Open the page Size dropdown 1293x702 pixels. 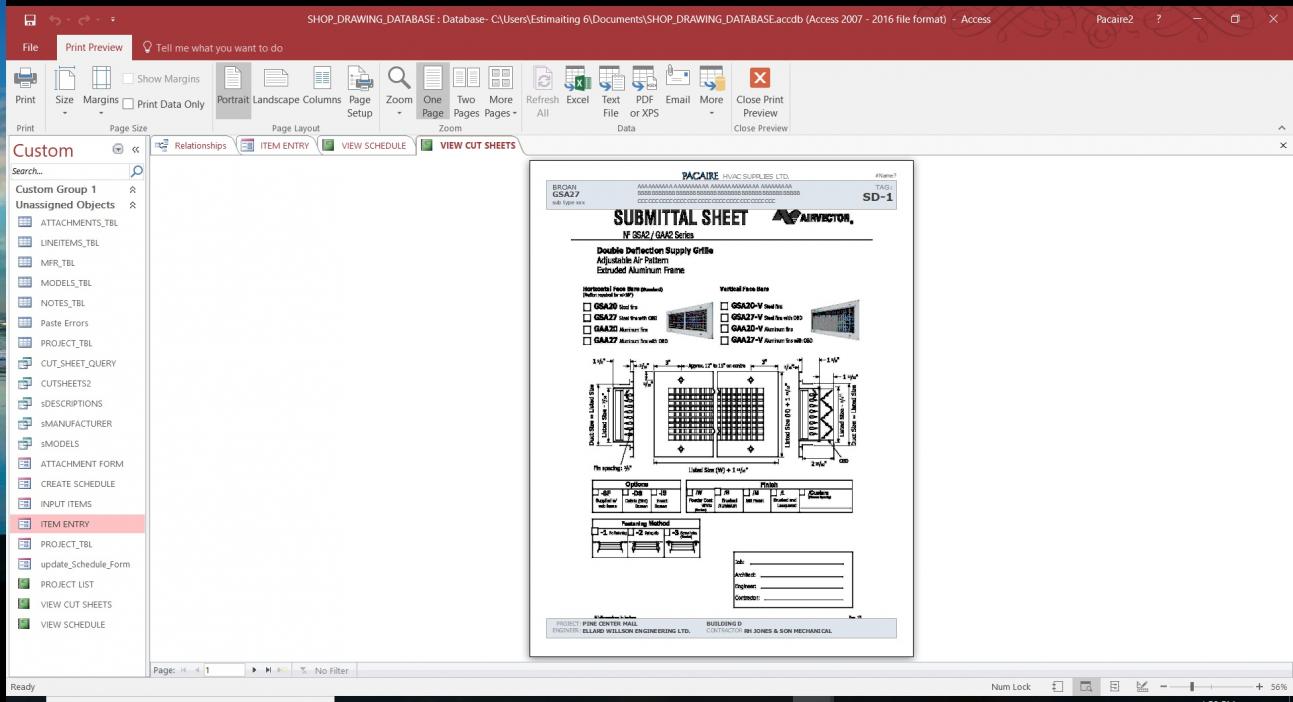point(64,91)
